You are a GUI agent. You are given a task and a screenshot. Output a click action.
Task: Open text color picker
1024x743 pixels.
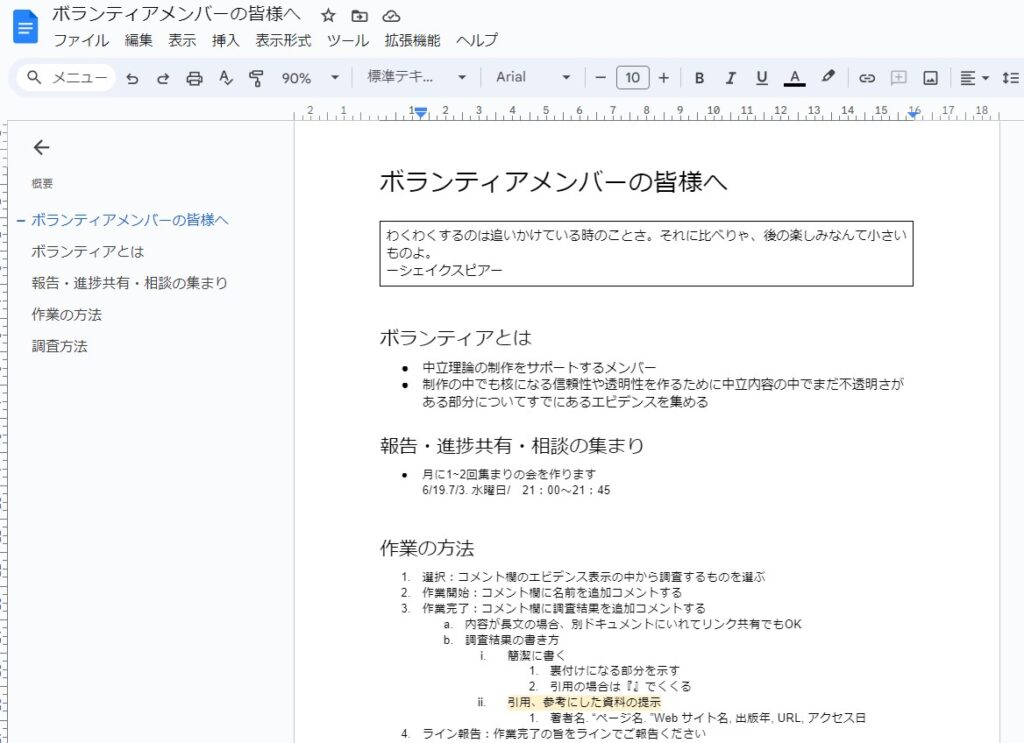[795, 78]
